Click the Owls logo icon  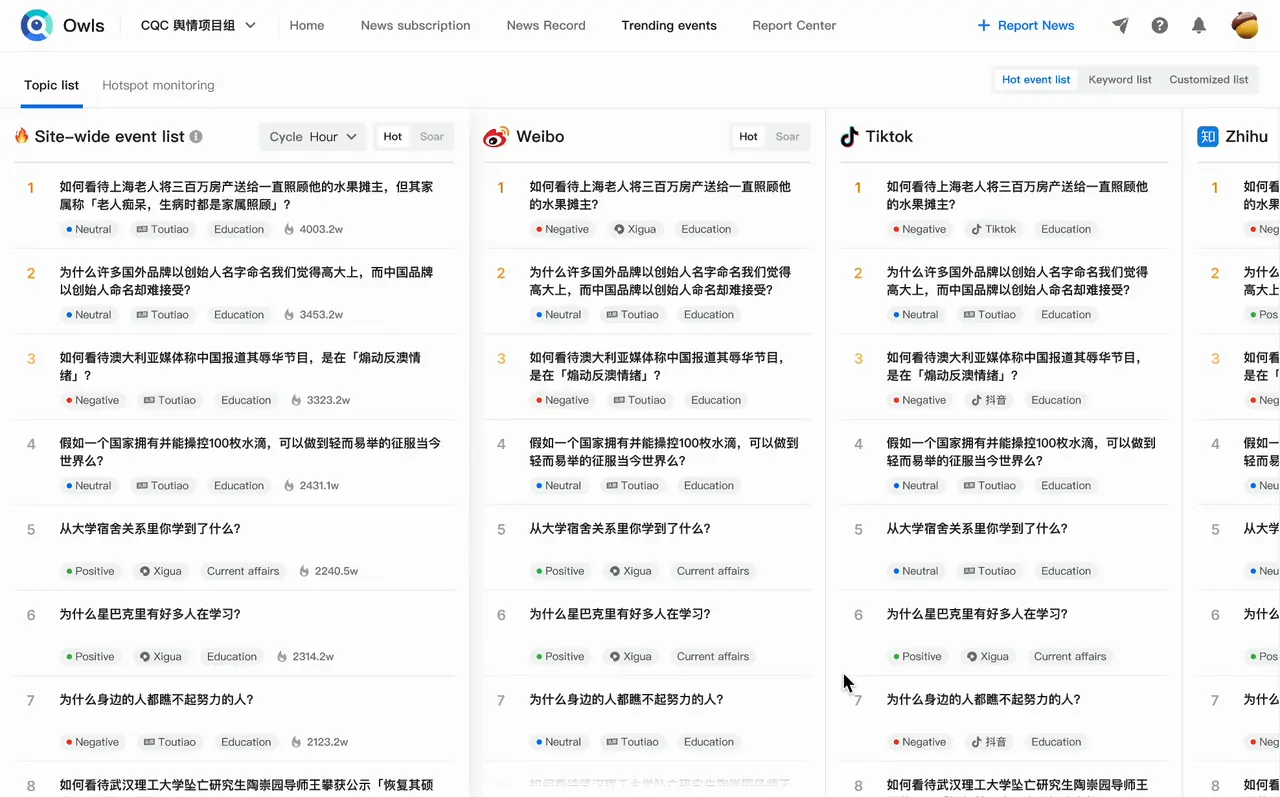pos(37,25)
